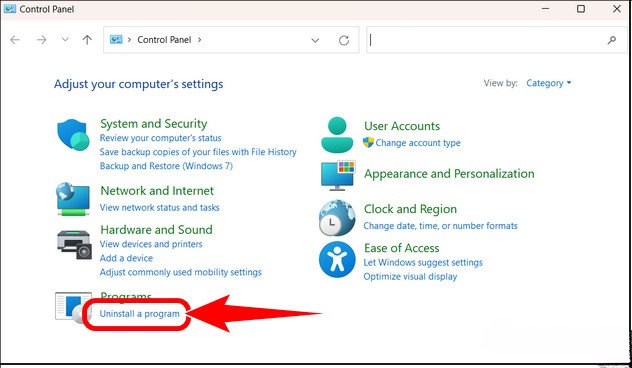Maximize the Control Panel window
The width and height of the screenshot is (632, 368).
[x=581, y=9]
